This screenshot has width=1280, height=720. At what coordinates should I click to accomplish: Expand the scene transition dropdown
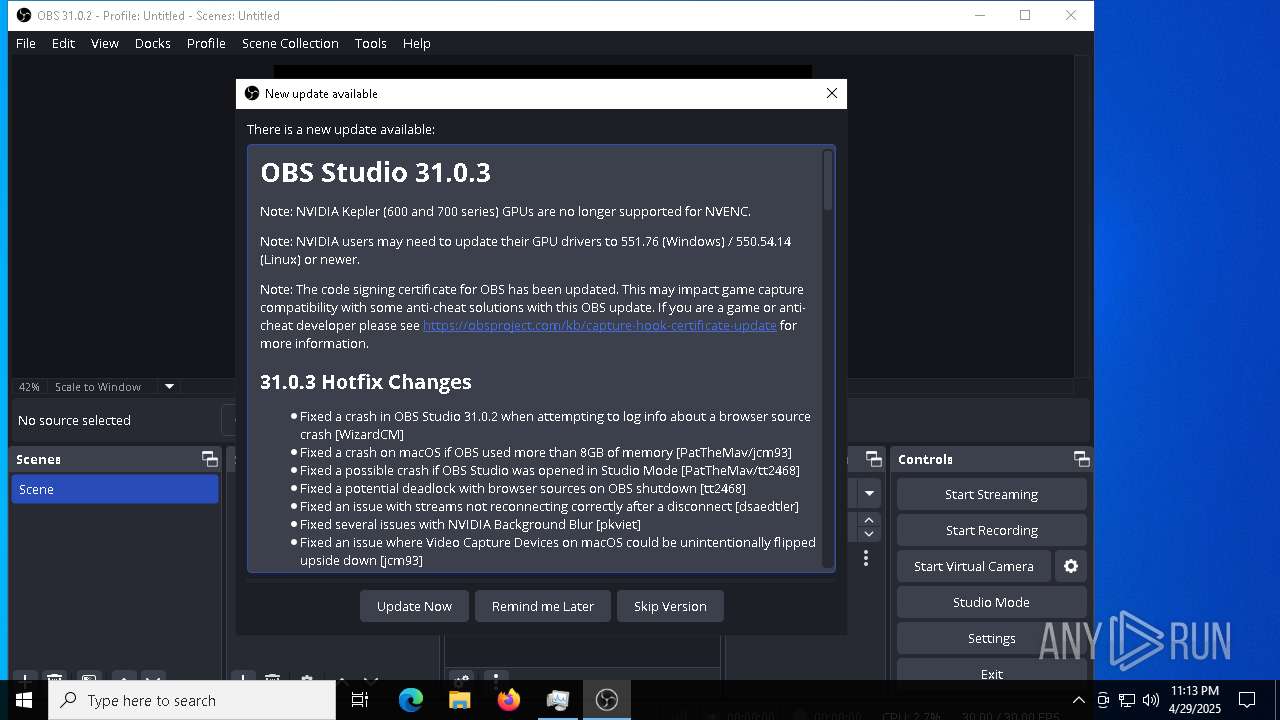tap(869, 493)
